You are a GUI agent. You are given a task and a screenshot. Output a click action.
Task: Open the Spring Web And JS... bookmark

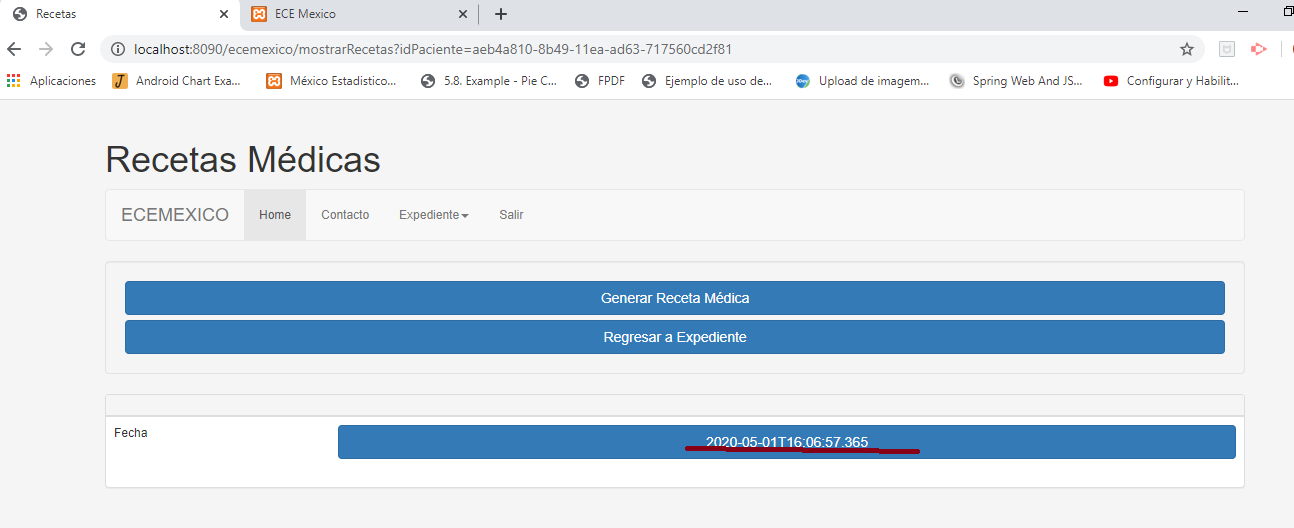point(1016,81)
